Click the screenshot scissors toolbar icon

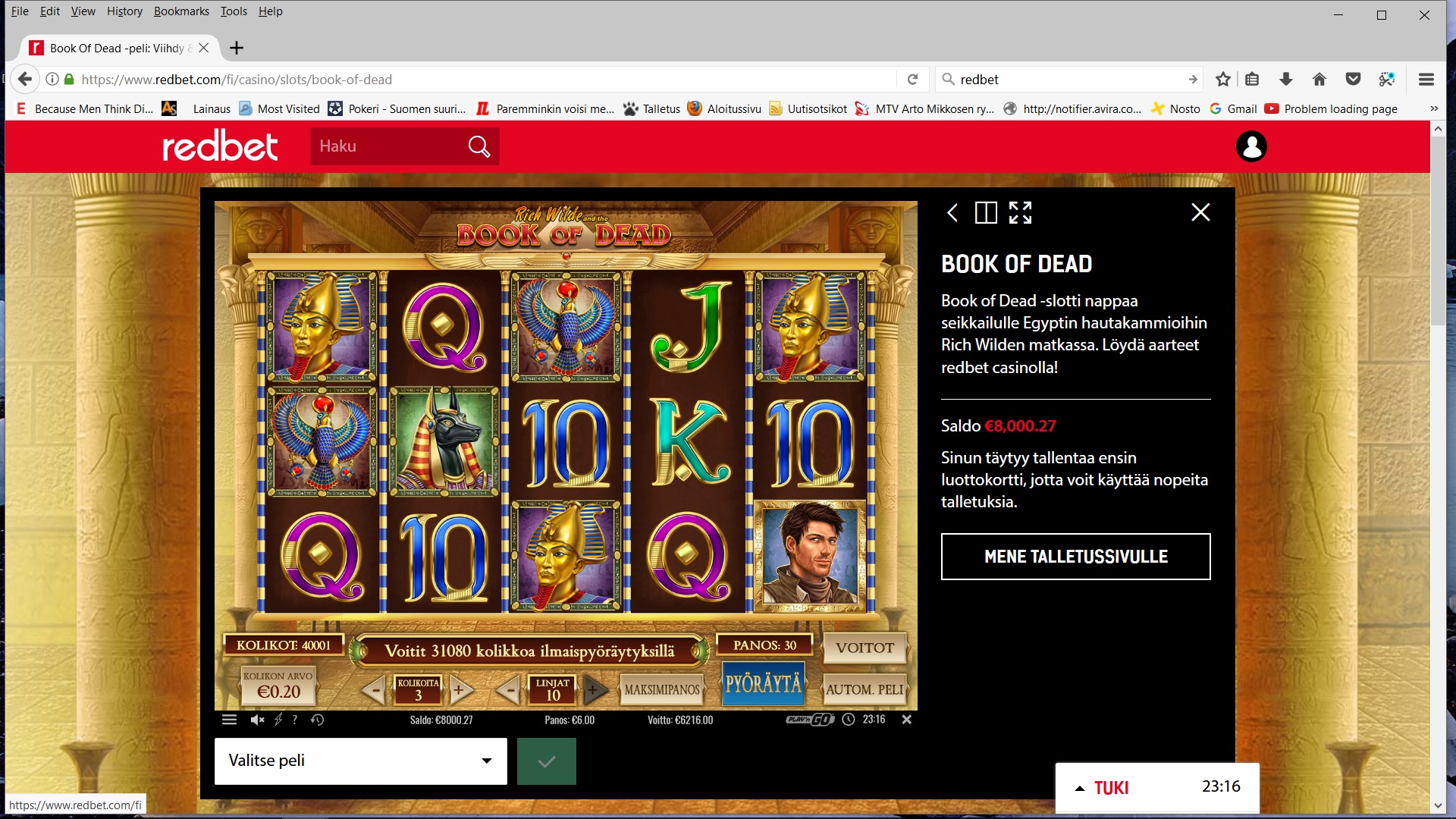click(x=1387, y=79)
